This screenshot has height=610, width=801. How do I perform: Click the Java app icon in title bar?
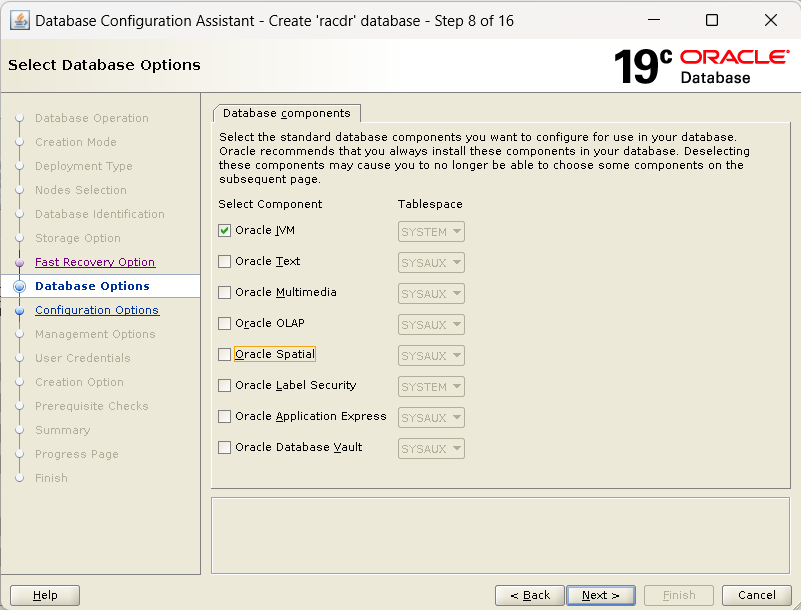[19, 20]
